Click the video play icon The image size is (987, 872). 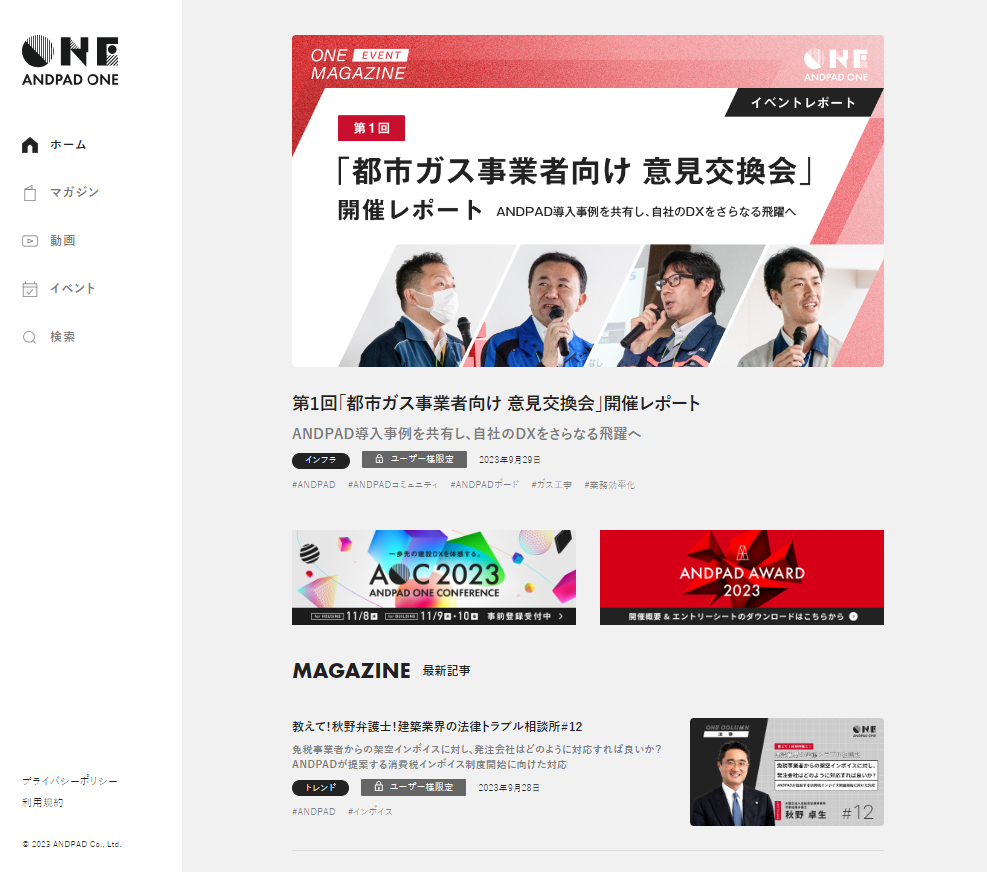pos(30,241)
